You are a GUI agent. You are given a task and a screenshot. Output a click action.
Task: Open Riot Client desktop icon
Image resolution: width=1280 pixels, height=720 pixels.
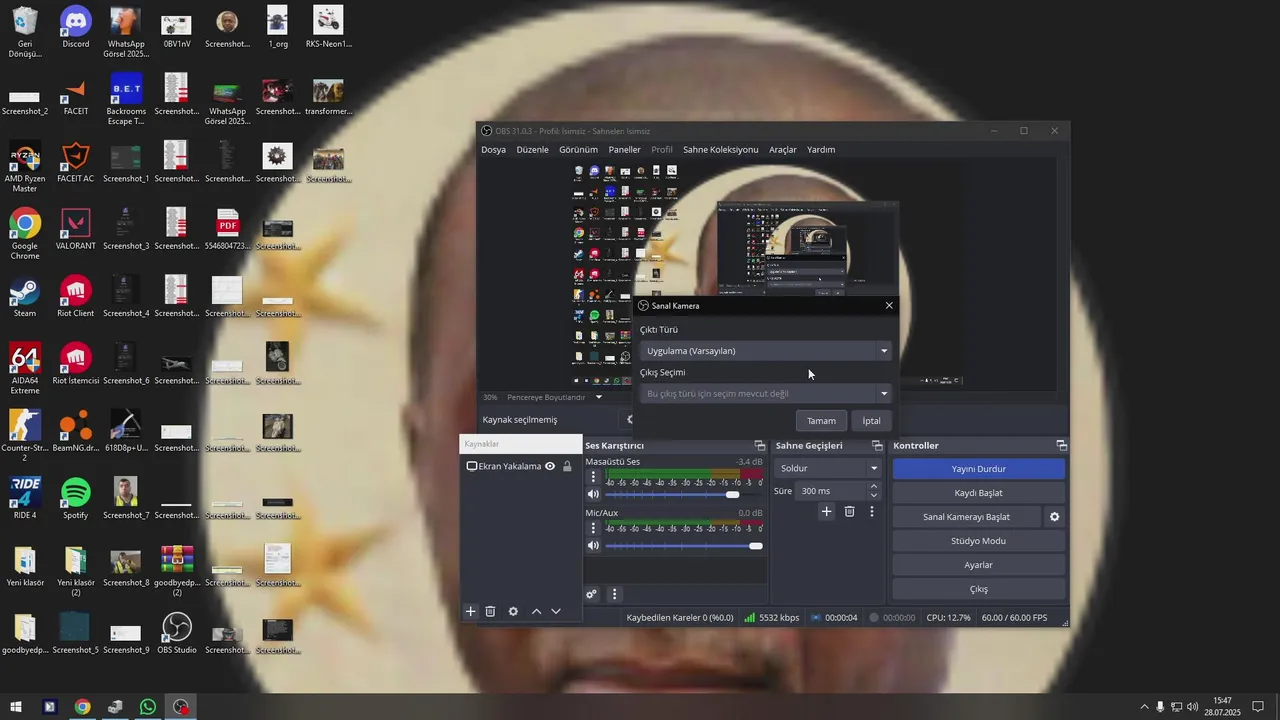tap(75, 297)
